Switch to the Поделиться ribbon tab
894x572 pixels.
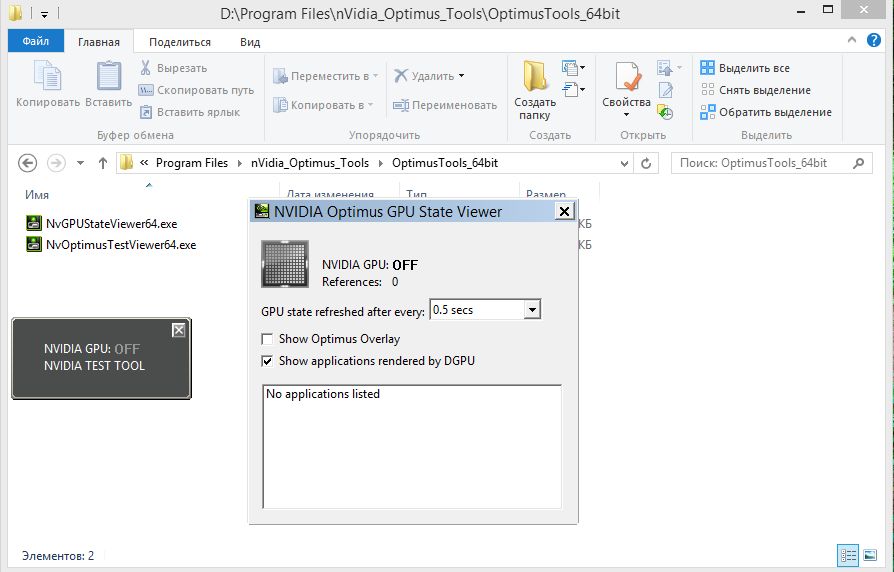coord(180,42)
